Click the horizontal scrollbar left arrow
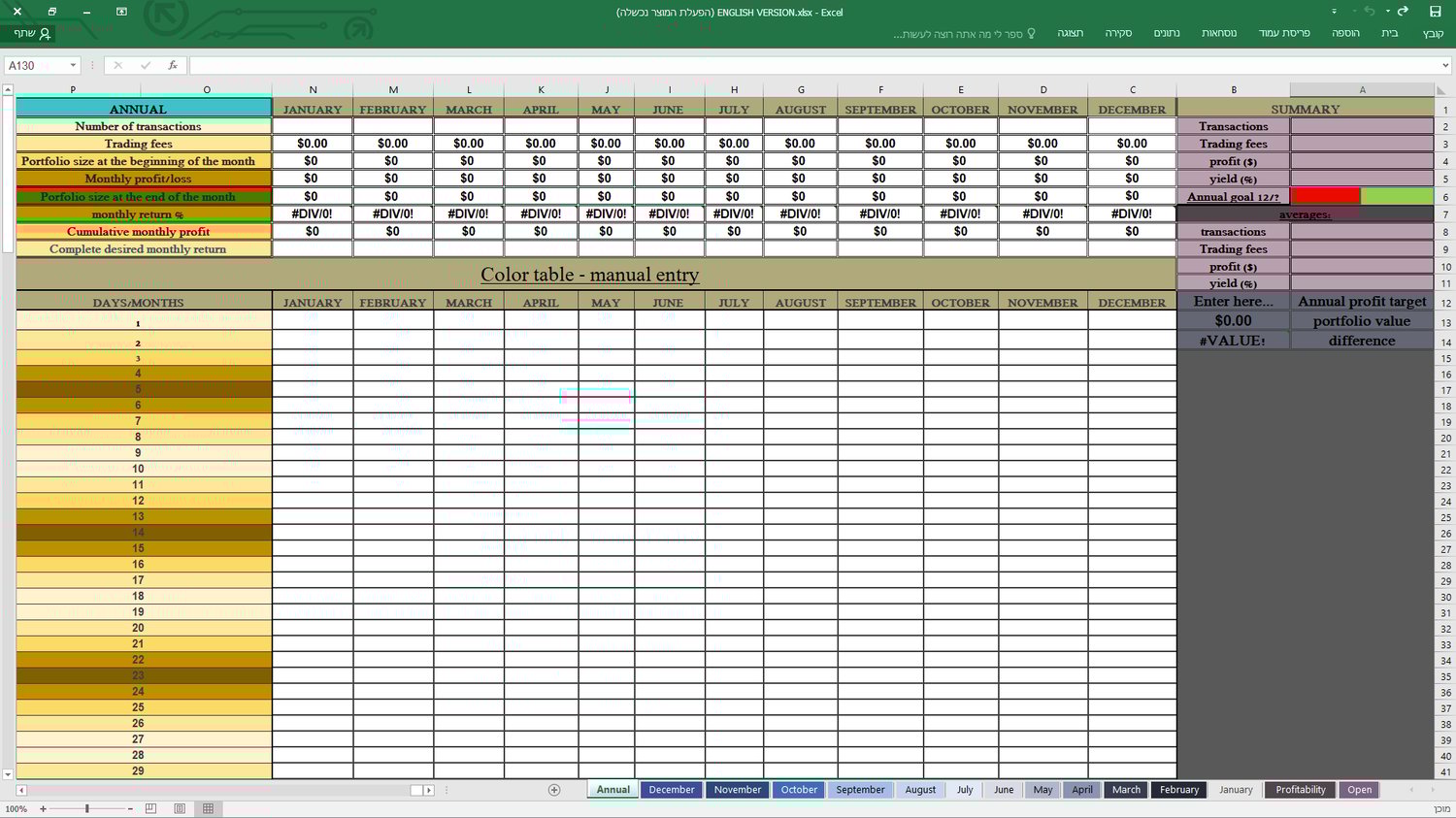The height and width of the screenshot is (818, 1456). pyautogui.click(x=21, y=790)
